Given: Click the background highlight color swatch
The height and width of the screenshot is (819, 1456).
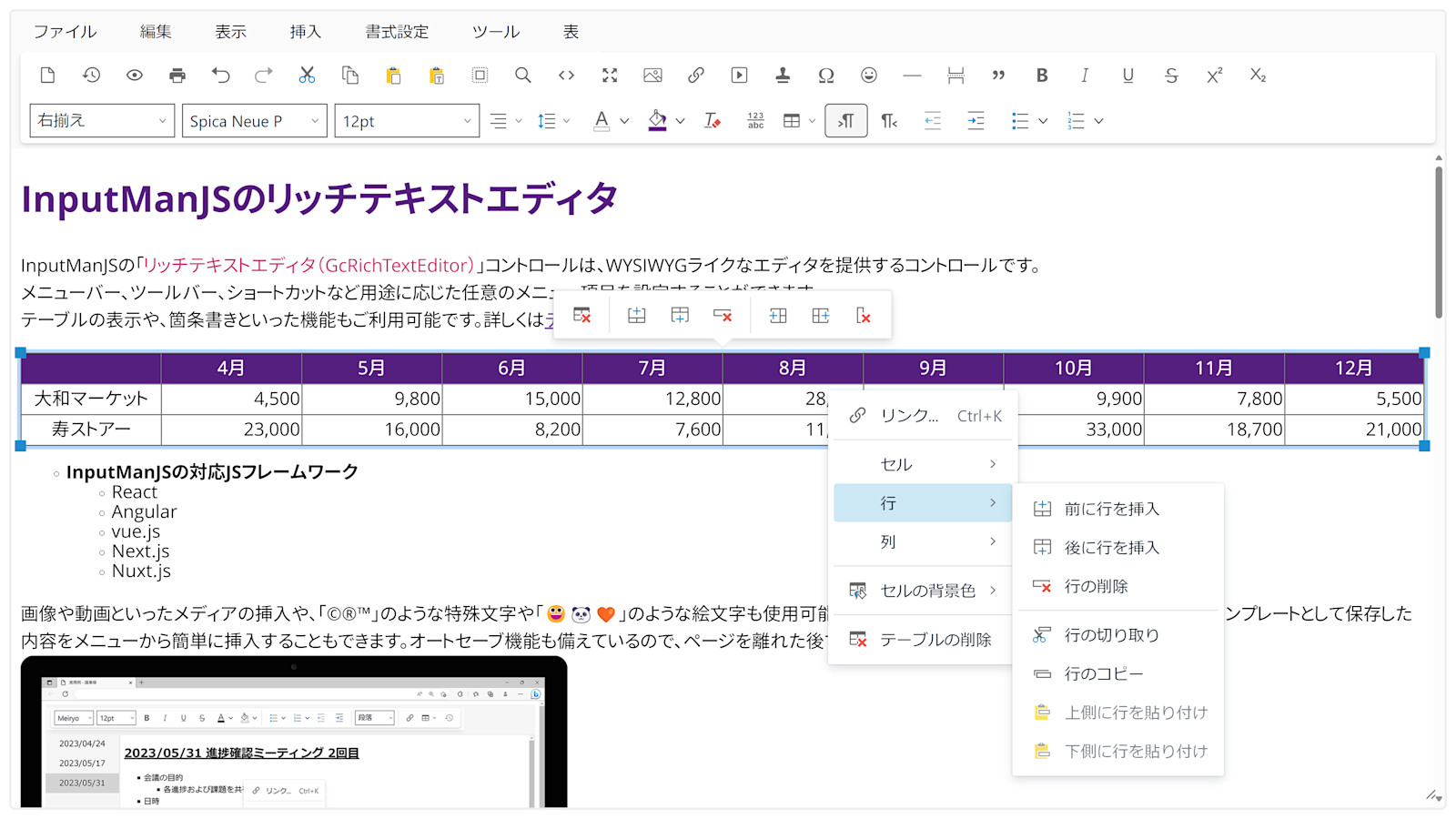Looking at the screenshot, I should (x=657, y=121).
